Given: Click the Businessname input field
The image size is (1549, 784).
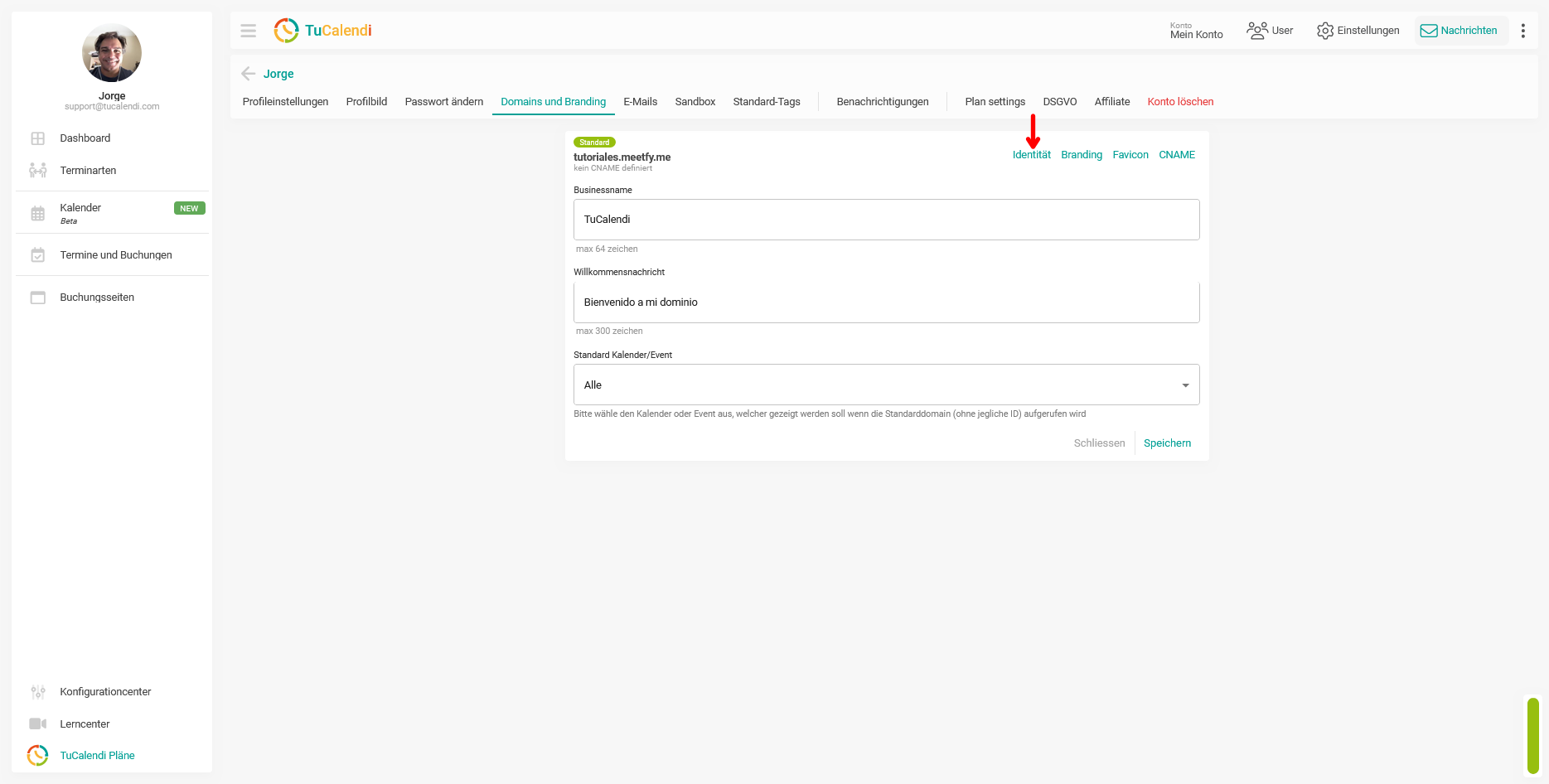Looking at the screenshot, I should pyautogui.click(x=886, y=220).
